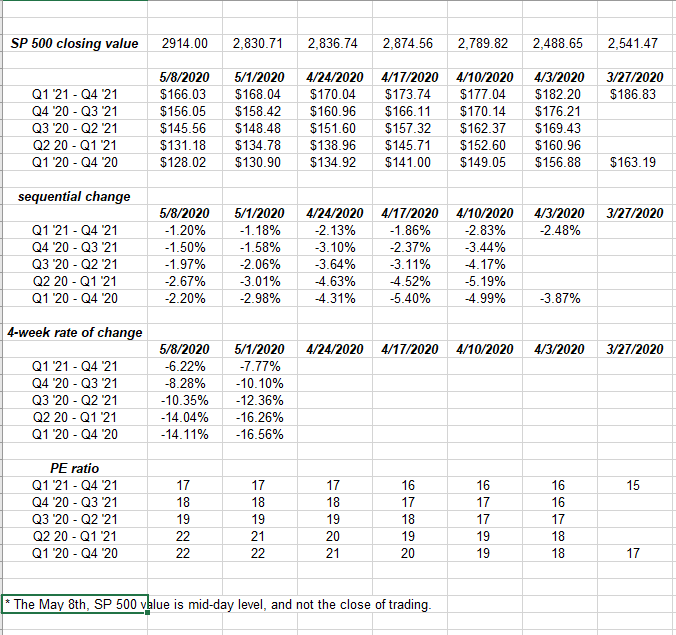Click the $128.02 cell

click(183, 163)
